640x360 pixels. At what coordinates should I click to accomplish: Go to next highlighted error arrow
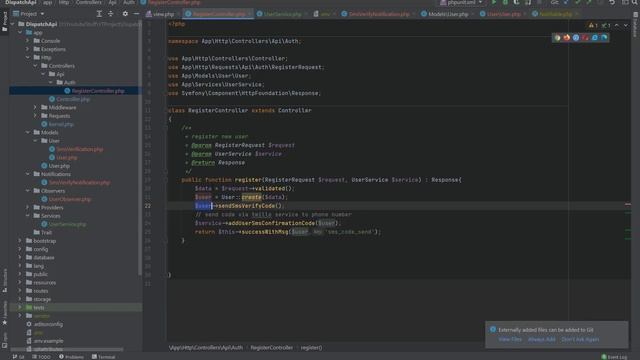(626, 25)
